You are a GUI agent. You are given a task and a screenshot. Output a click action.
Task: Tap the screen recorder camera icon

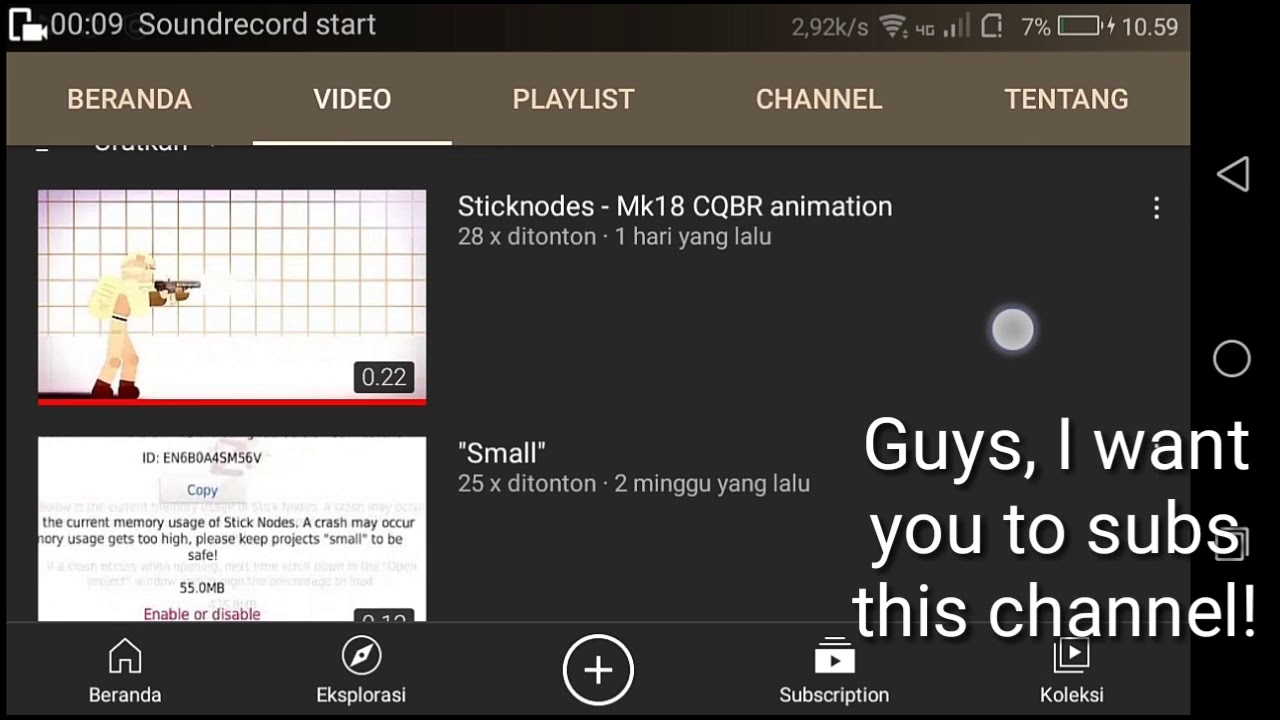pos(27,25)
